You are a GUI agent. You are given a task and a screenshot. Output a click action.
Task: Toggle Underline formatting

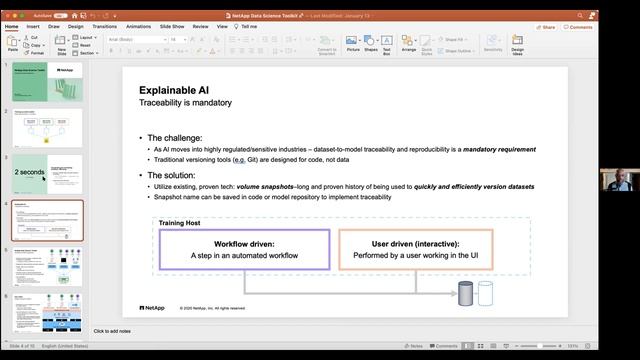pyautogui.click(x=129, y=51)
